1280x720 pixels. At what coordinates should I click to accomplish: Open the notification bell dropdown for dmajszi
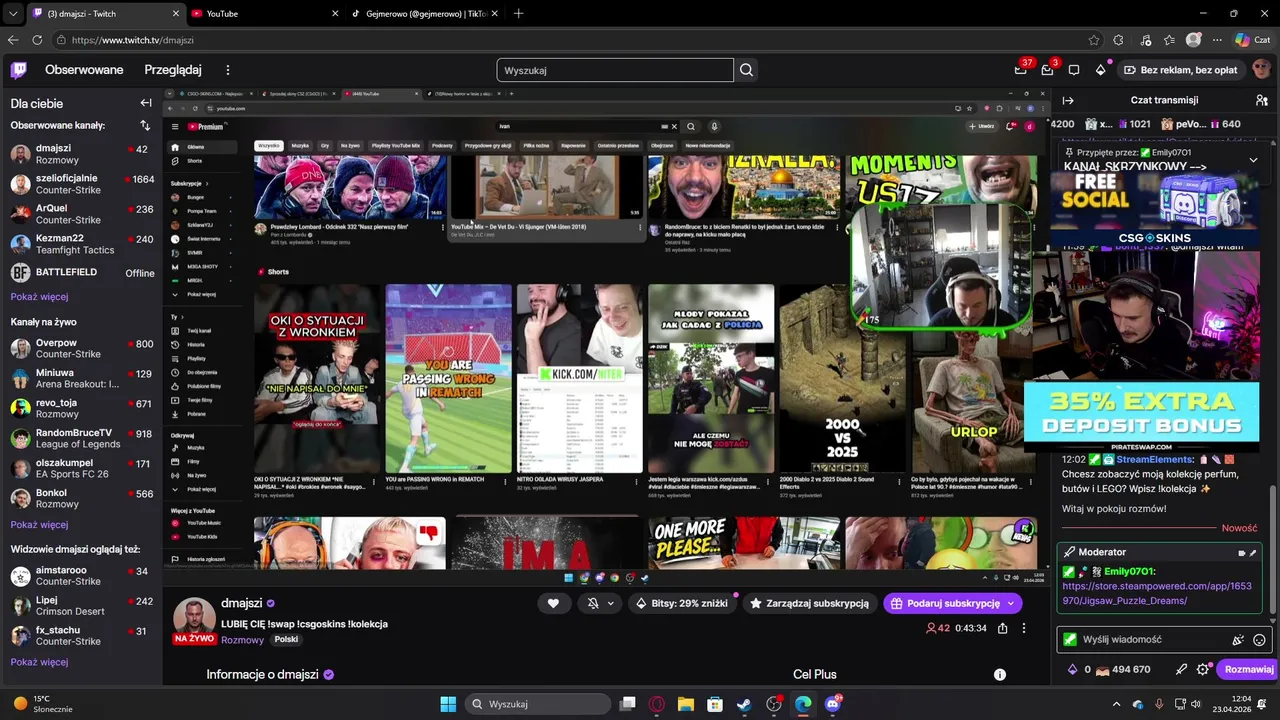point(600,603)
